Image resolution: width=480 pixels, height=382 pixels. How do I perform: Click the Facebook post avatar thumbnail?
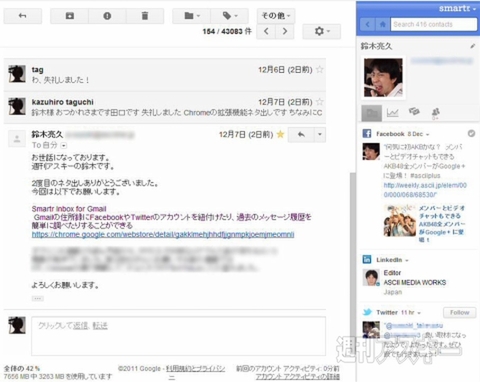pyautogui.click(x=371, y=152)
